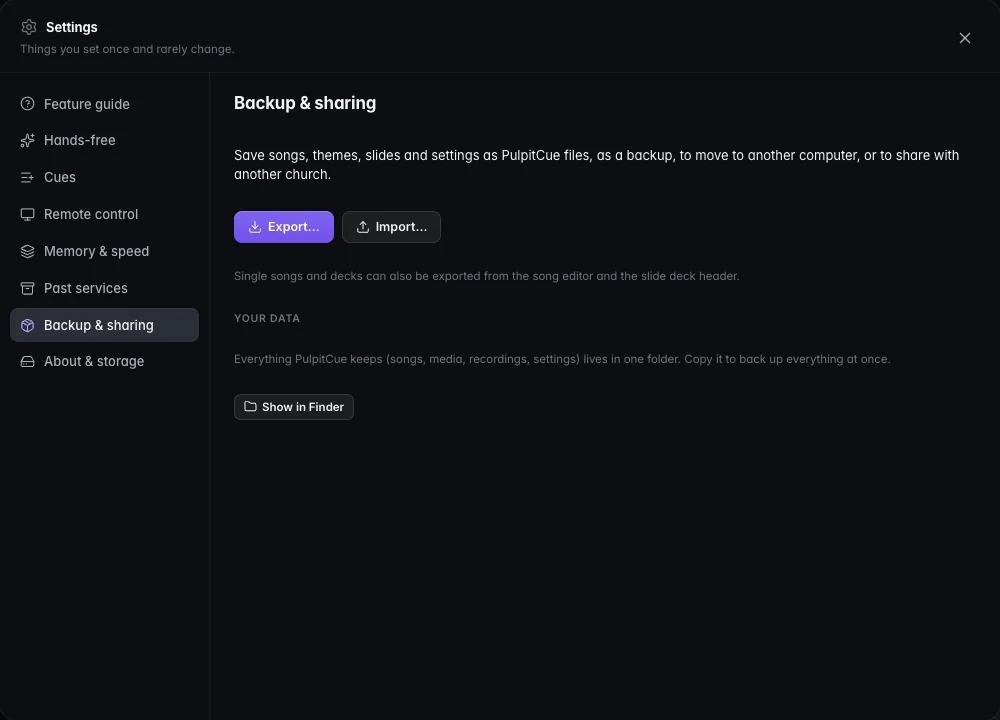Click the Past services archive icon
The image size is (1000, 720).
coord(27,288)
